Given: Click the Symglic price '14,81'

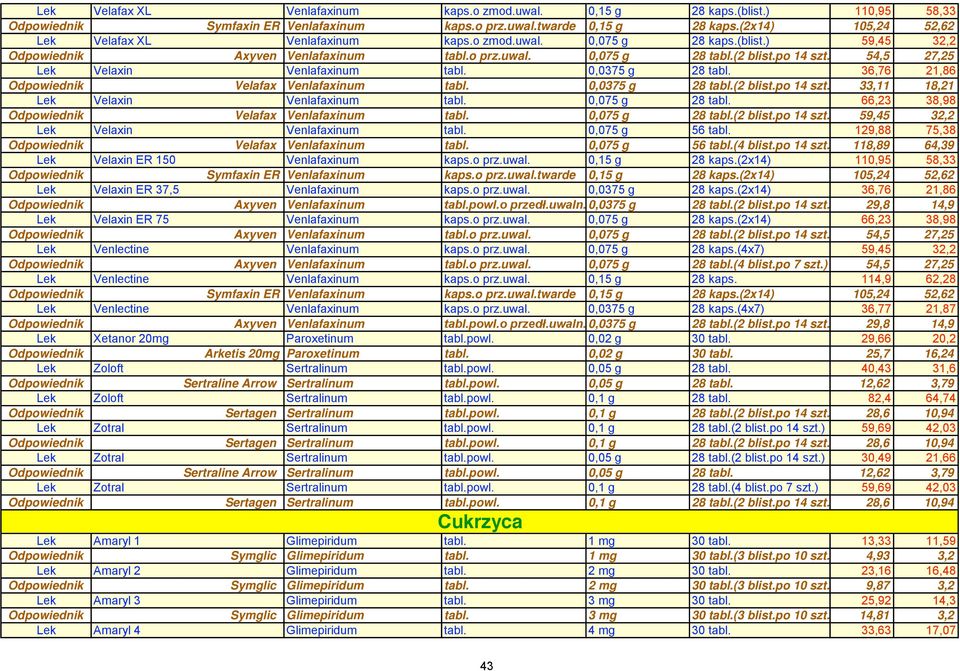Looking at the screenshot, I should point(876,615).
